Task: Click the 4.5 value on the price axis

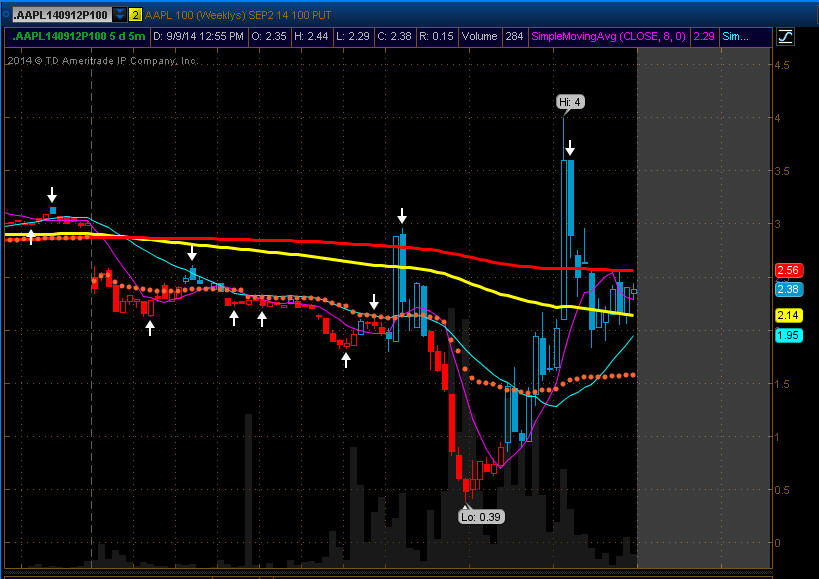Action: click(785, 65)
